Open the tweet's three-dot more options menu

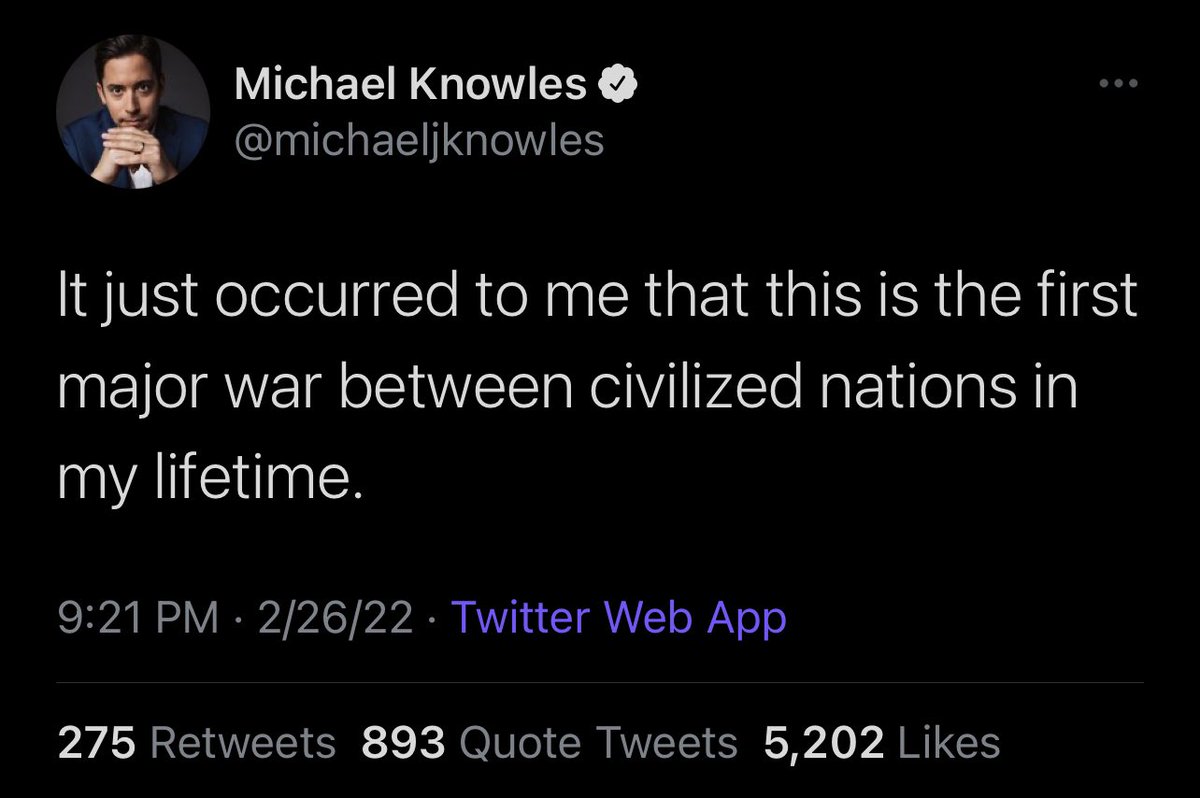point(1117,84)
